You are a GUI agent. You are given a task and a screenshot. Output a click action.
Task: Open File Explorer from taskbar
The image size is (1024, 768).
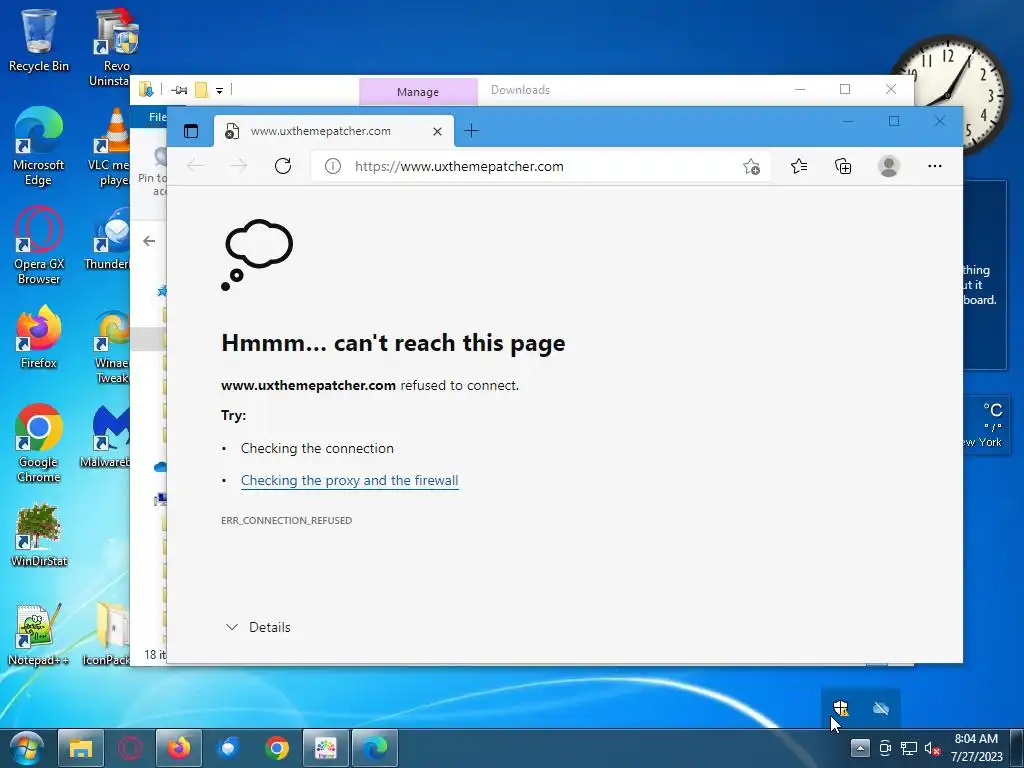tap(80, 748)
